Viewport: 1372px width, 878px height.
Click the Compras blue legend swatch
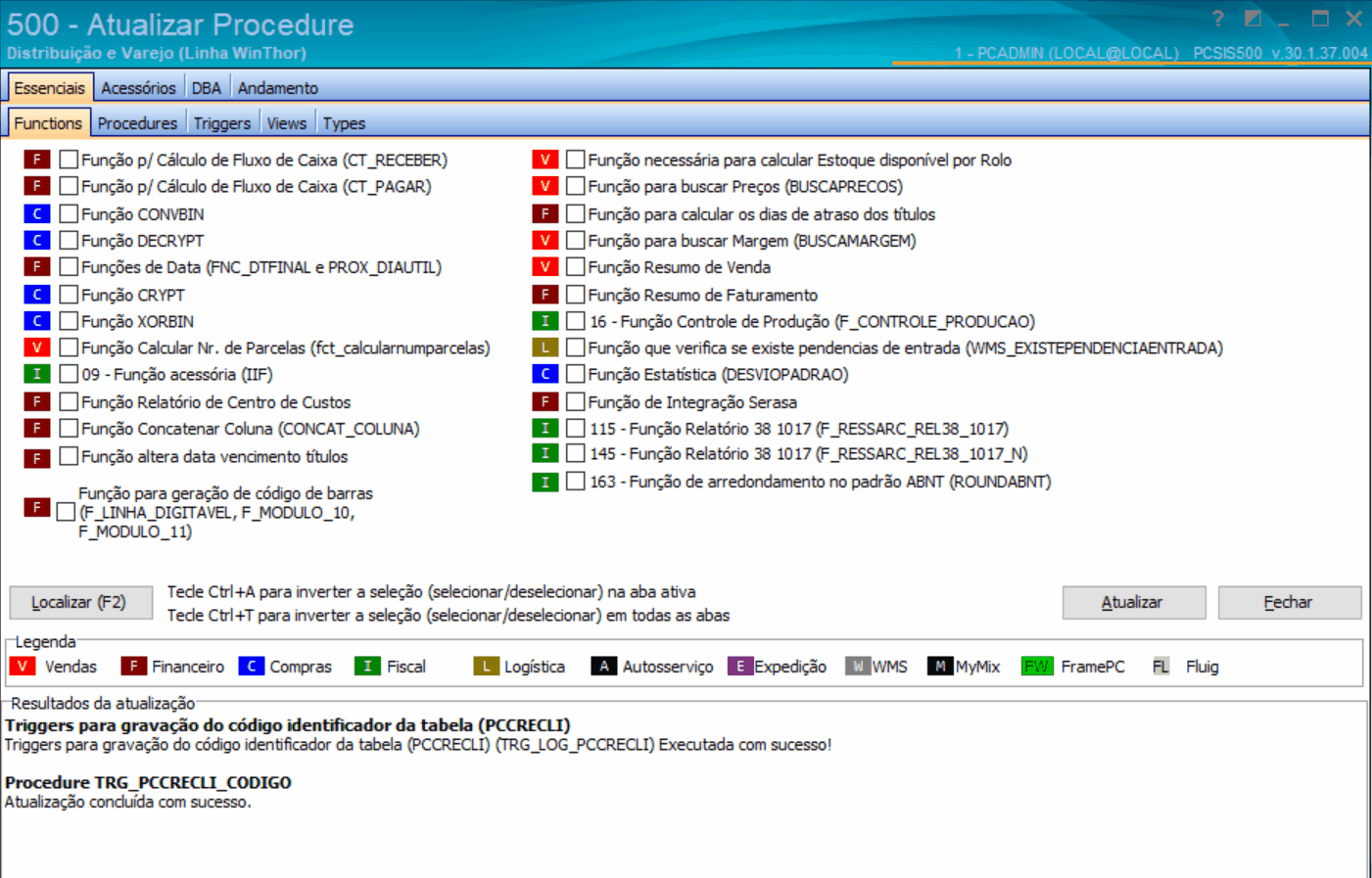point(252,667)
